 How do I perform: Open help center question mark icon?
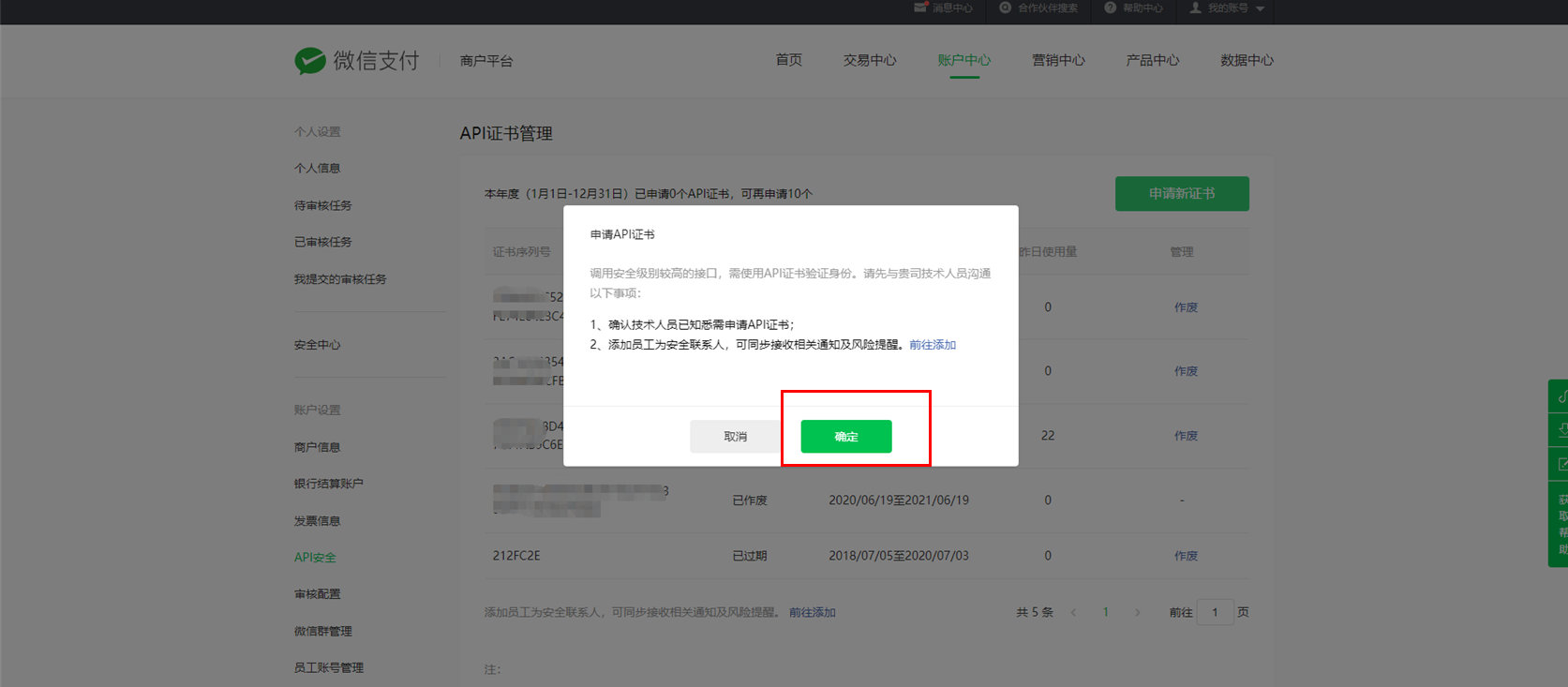1110,7
